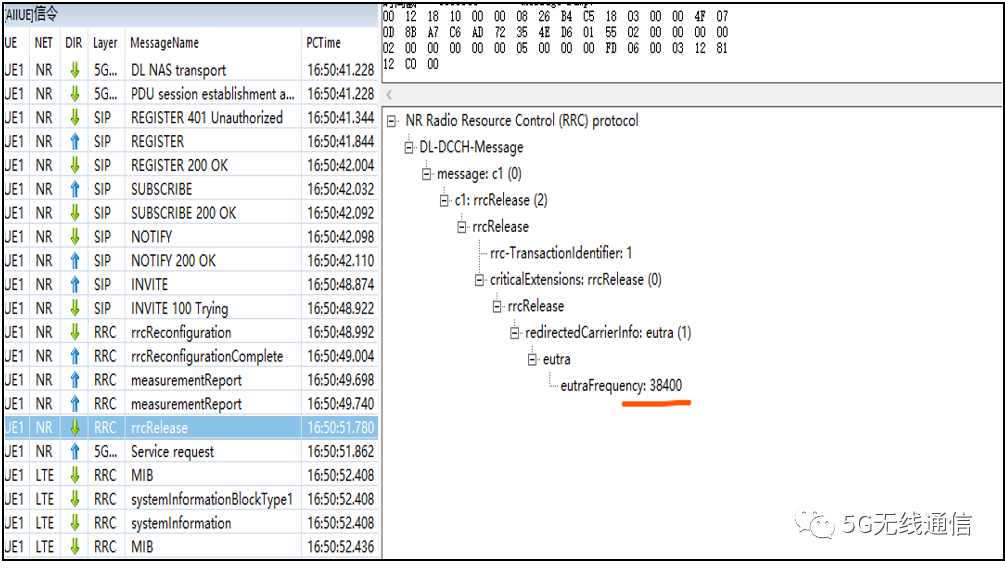1005x568 pixels.
Task: Collapse the rrcRelease node under c1
Action: point(462,228)
